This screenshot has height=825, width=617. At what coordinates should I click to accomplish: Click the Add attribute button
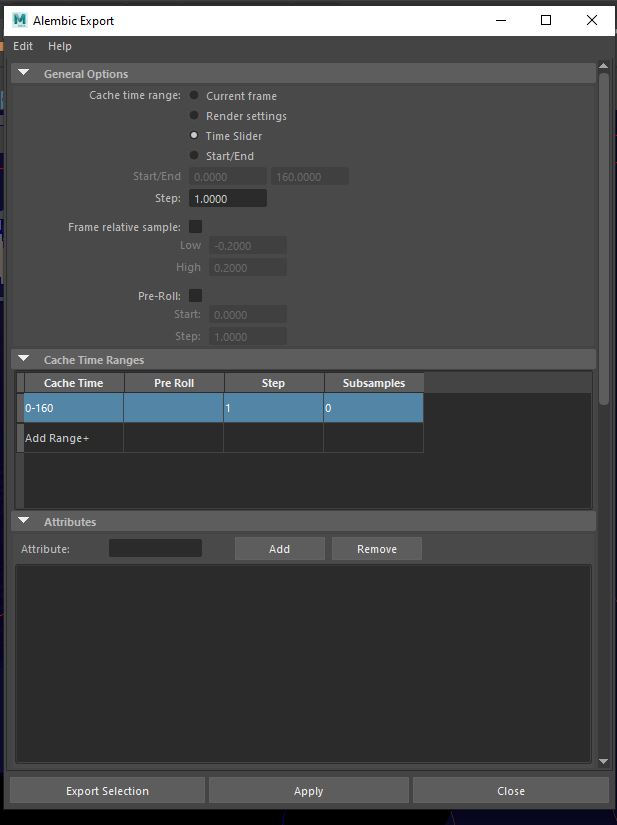[279, 549]
